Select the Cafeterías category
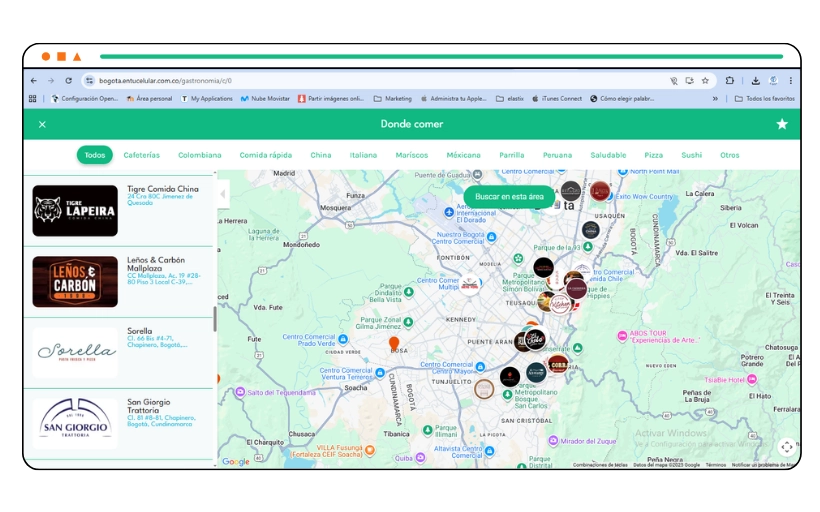The width and height of the screenshot is (820, 512). pyautogui.click(x=141, y=155)
